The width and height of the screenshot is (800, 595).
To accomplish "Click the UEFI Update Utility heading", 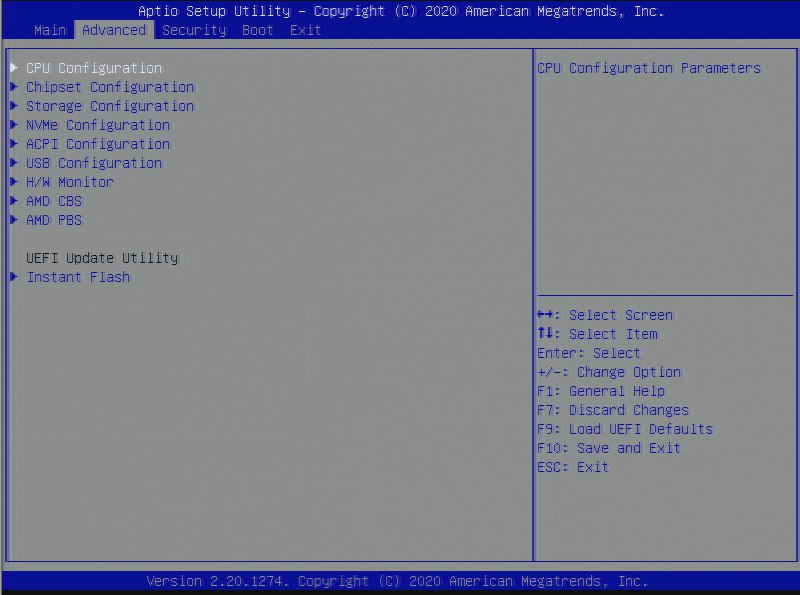I will [102, 258].
